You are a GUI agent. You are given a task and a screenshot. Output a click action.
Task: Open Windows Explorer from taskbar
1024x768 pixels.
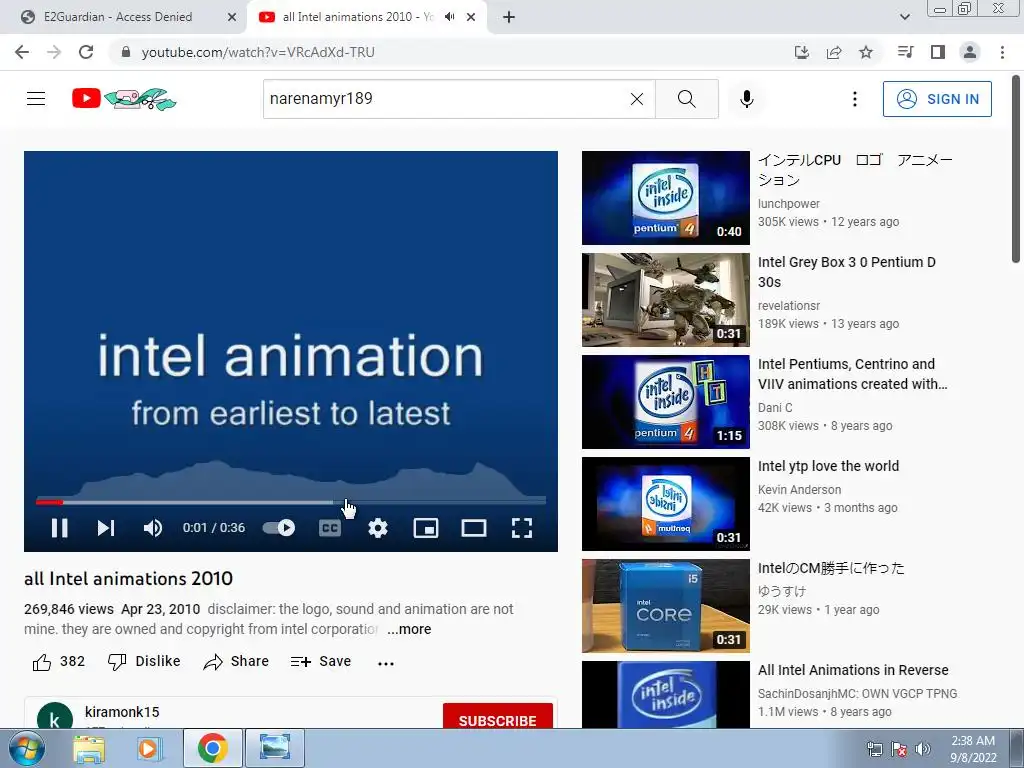pos(89,748)
